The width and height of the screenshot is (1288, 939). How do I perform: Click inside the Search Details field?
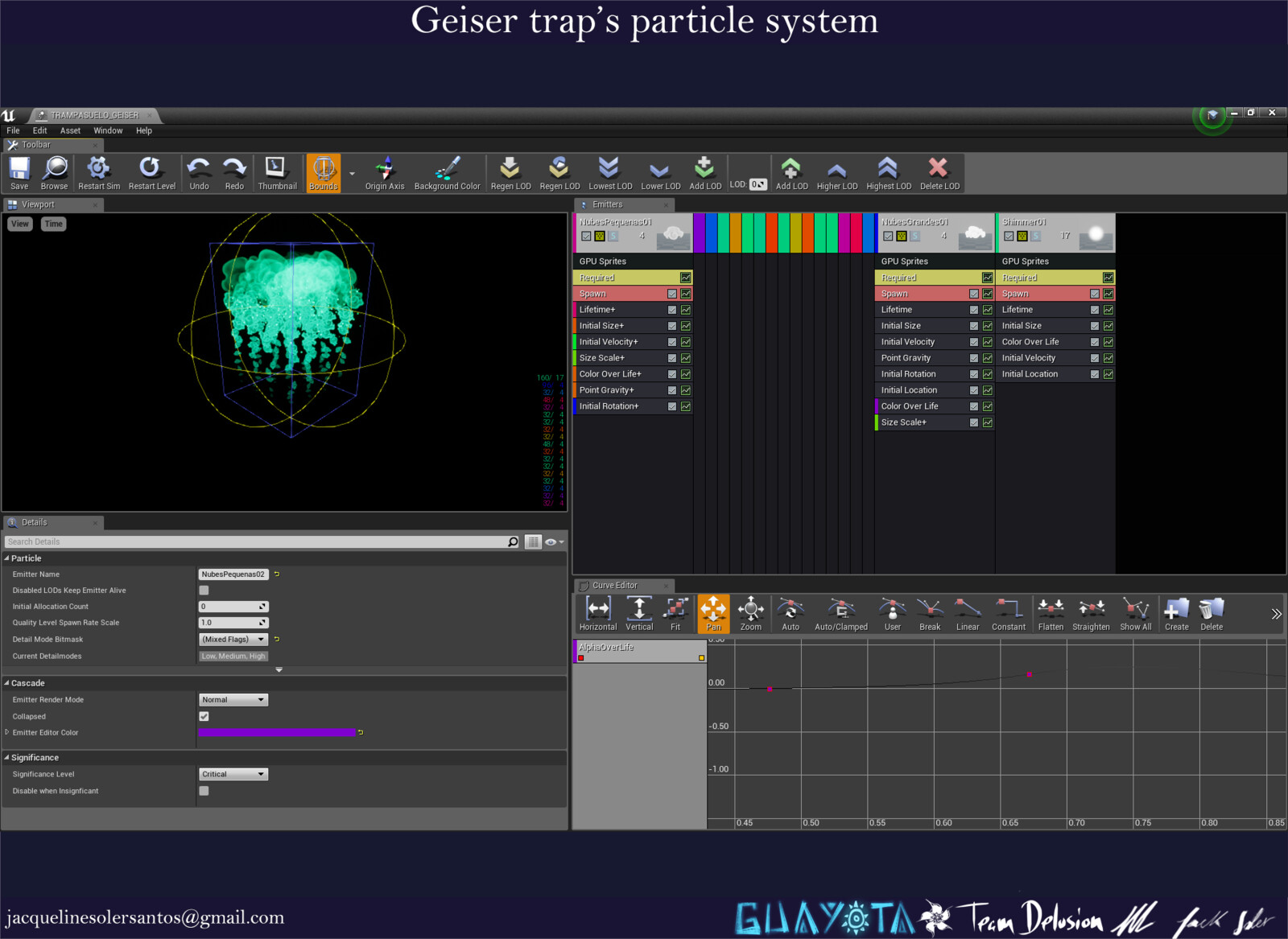point(242,542)
